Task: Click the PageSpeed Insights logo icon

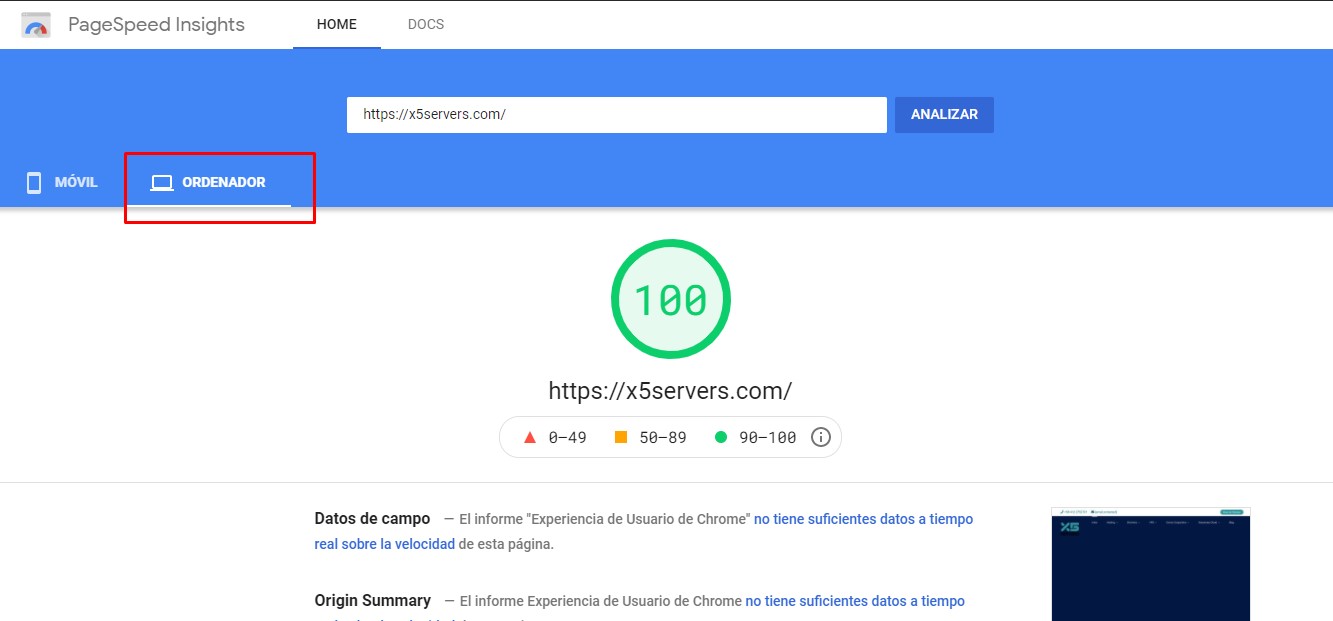Action: pyautogui.click(x=36, y=25)
